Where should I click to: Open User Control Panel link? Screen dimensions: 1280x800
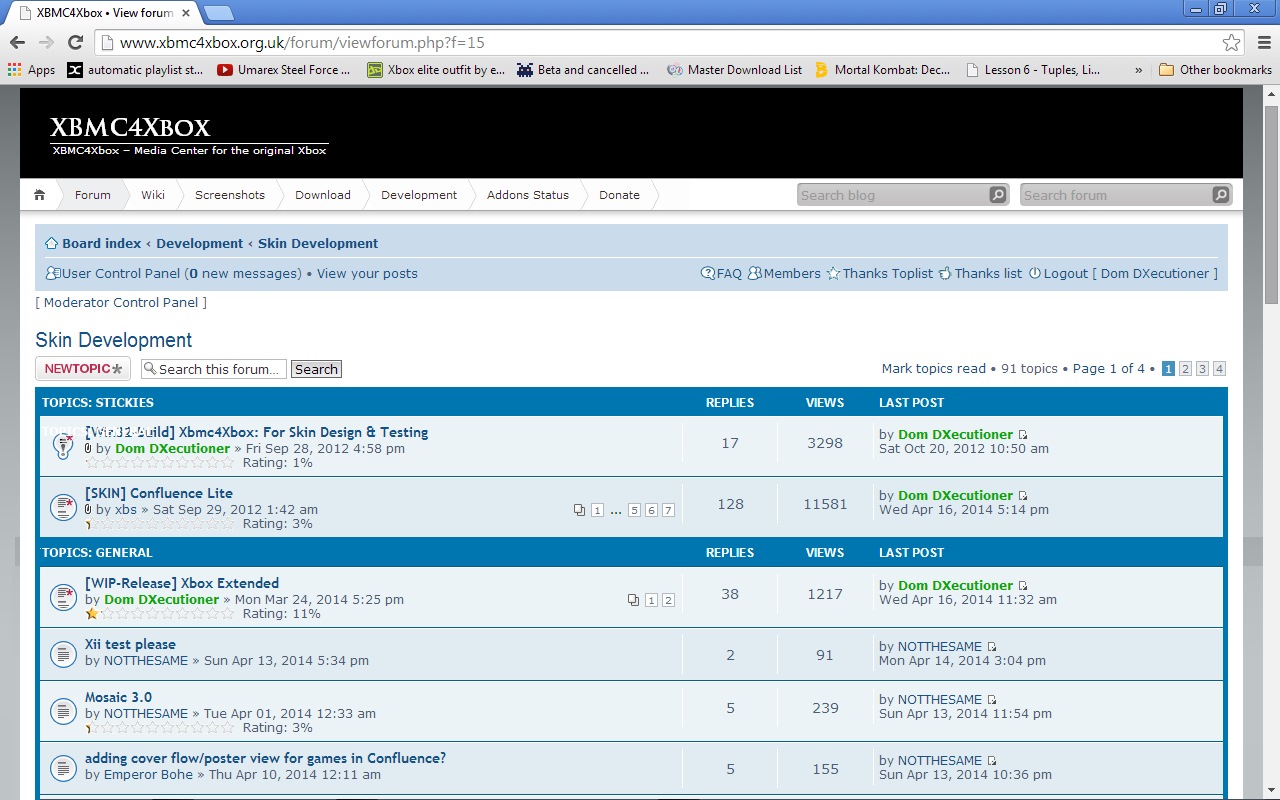121,273
